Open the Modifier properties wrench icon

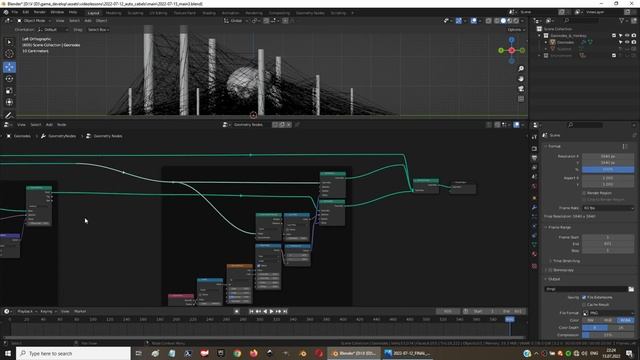point(534,207)
